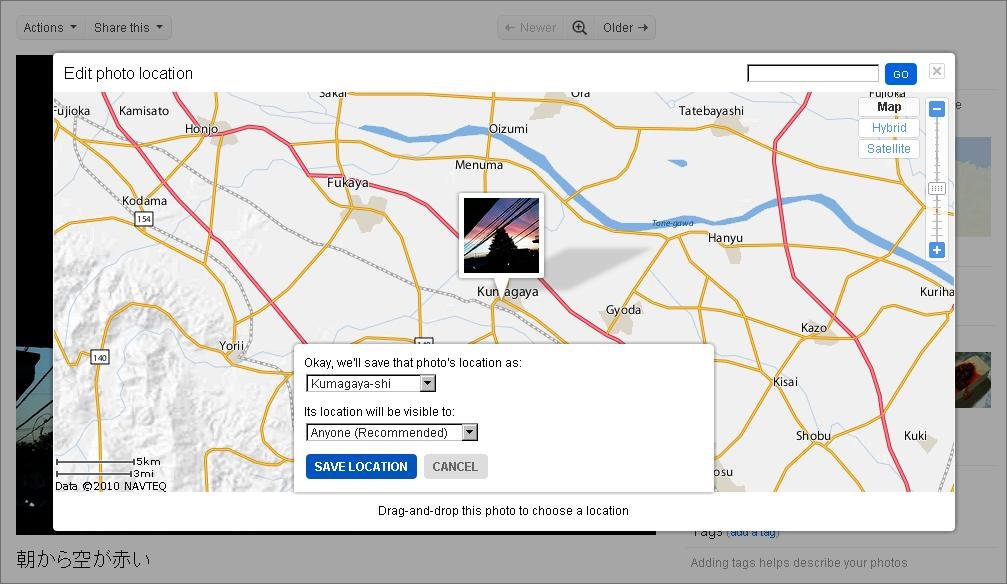Switch to Map view tab
Screen dimensions: 1007x584
point(889,107)
